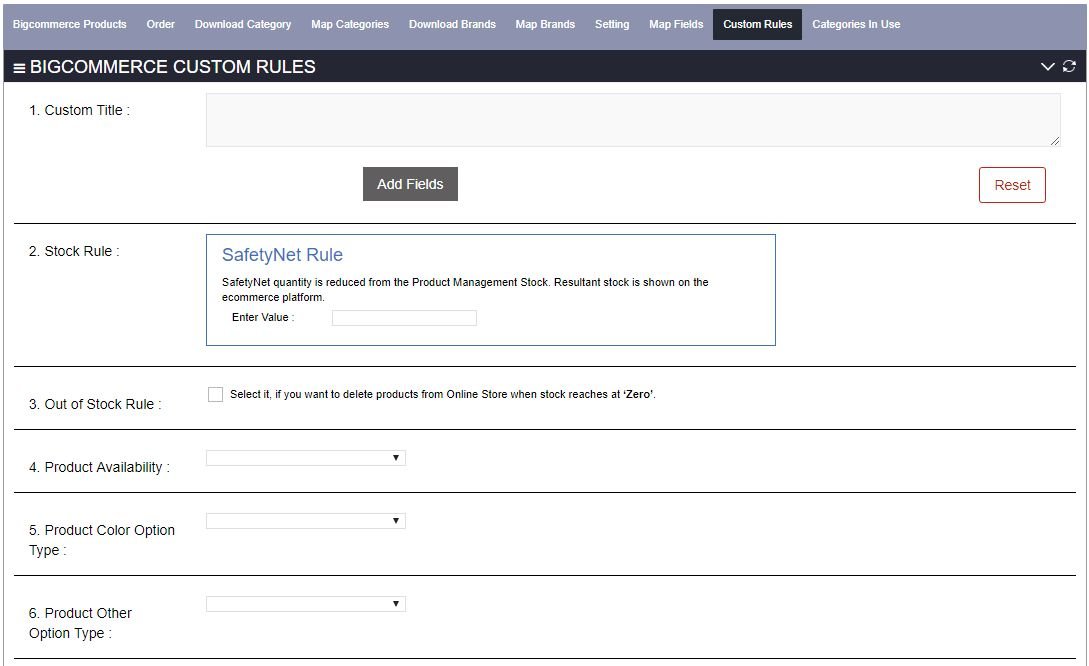The width and height of the screenshot is (1089, 666).
Task: Click the '1. Custom Title :' label
Action: [79, 110]
